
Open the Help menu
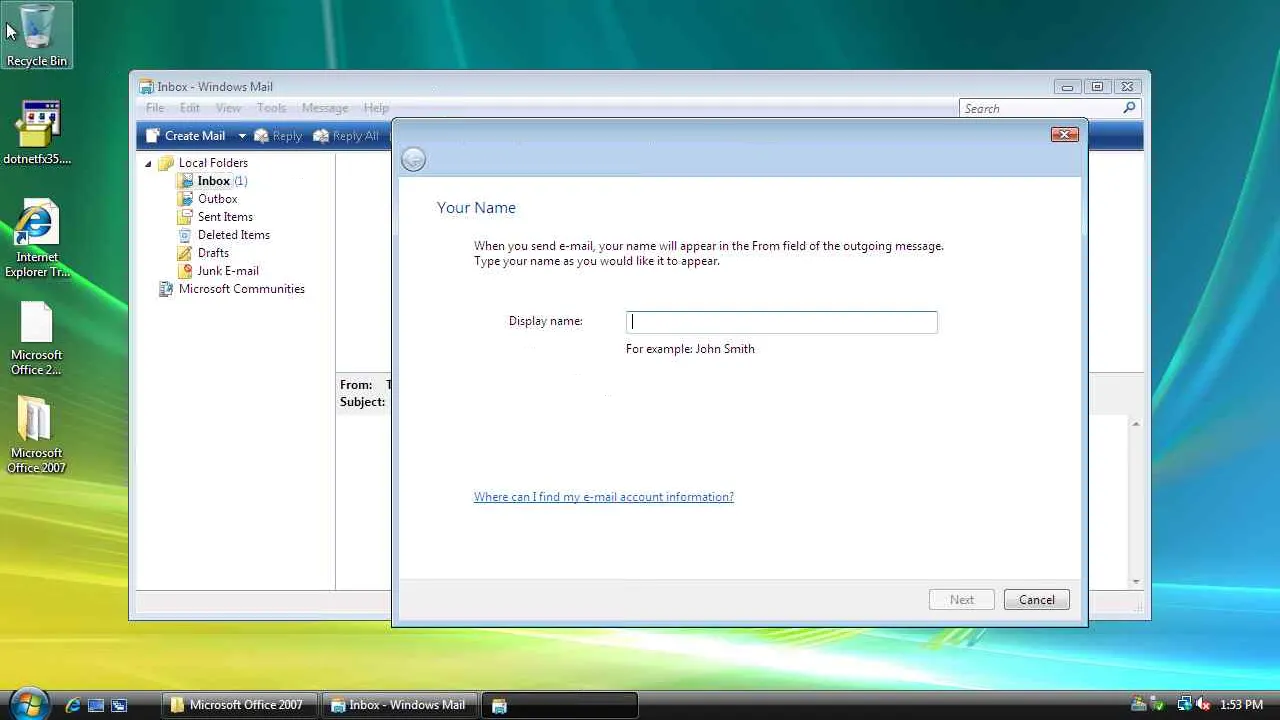click(x=376, y=108)
